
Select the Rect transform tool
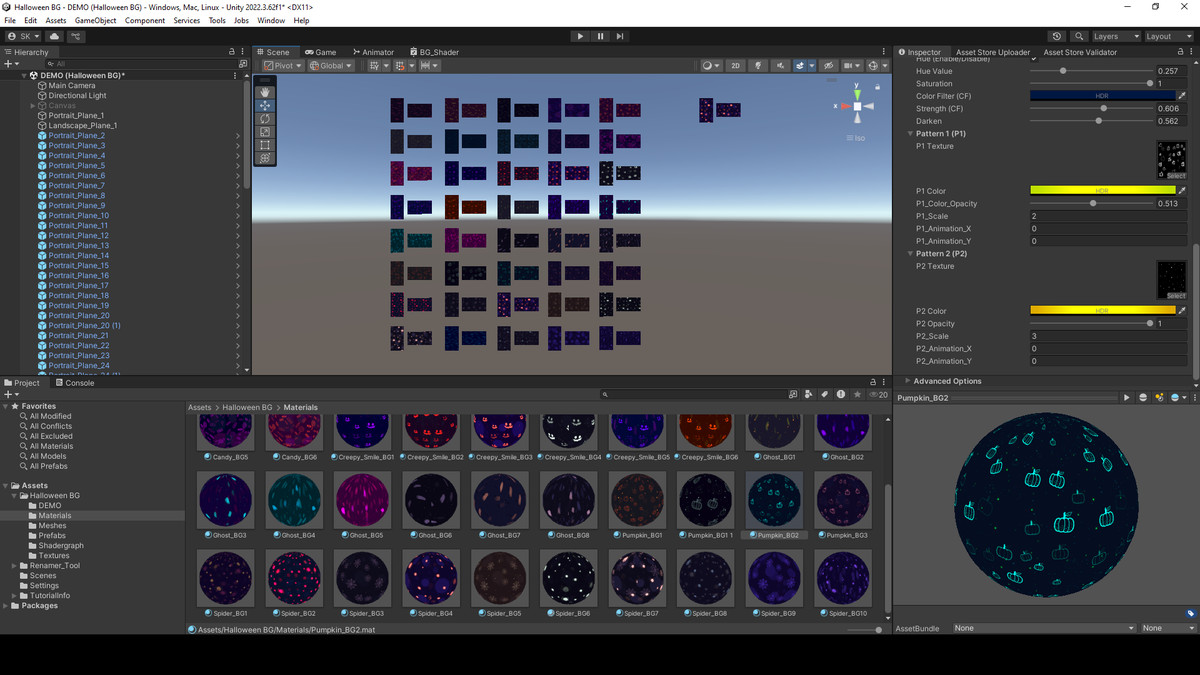point(265,145)
